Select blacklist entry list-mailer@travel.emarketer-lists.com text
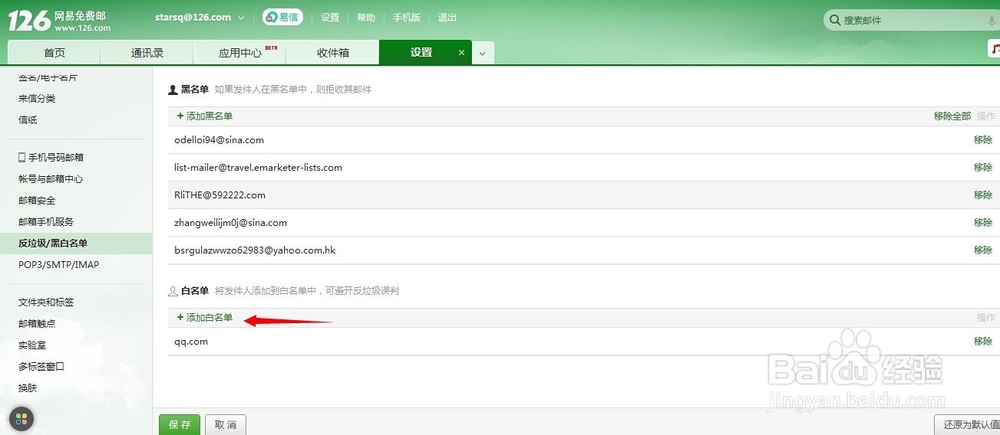The image size is (1000, 435). tap(258, 168)
